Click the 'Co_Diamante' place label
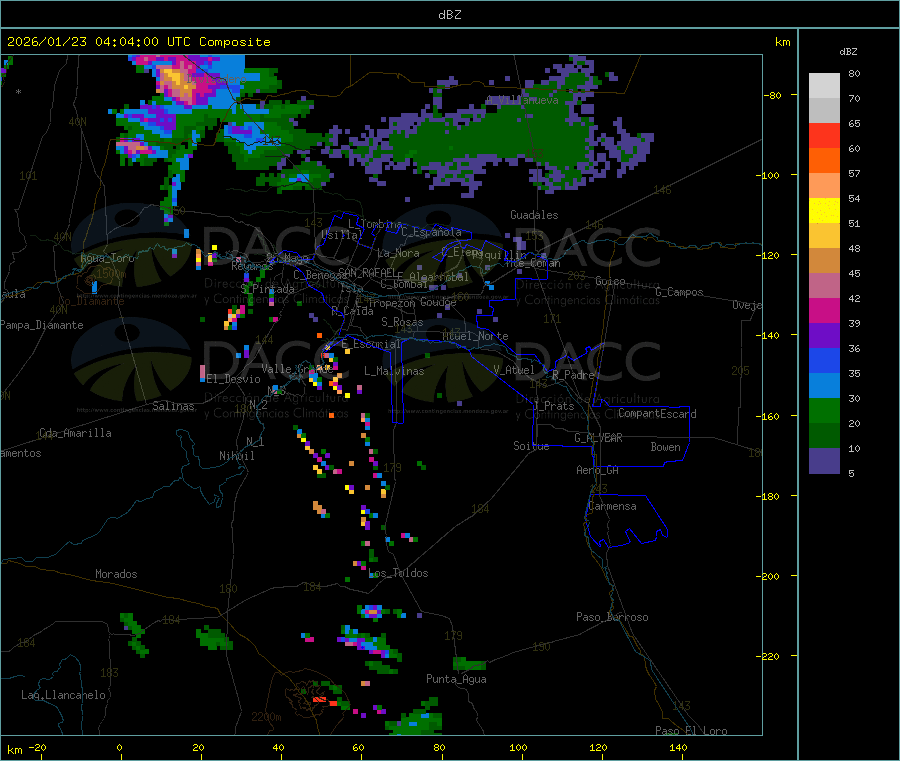Viewport: 900px width, 761px height. tap(91, 301)
